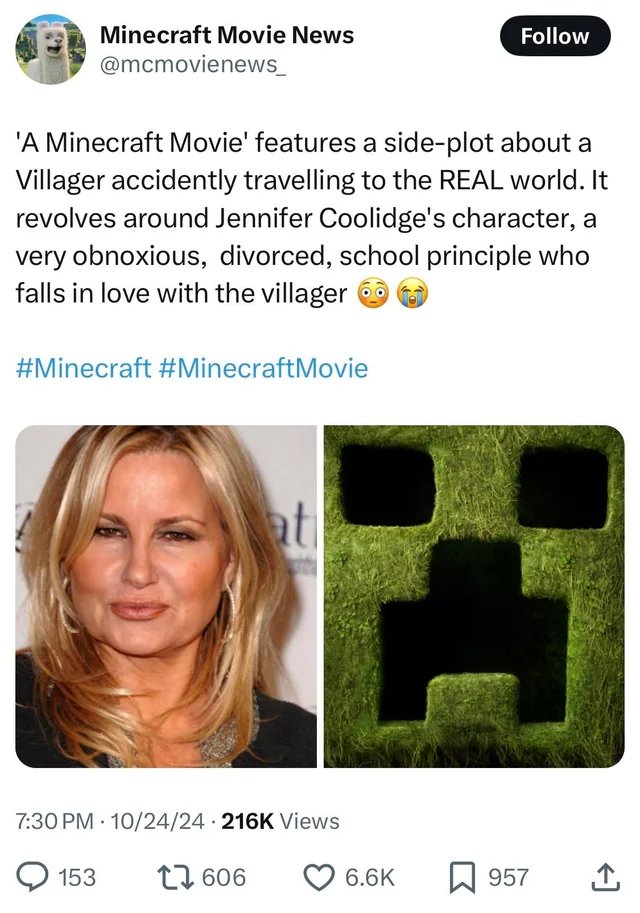
Task: Click the 7:30 PM timestamp
Action: [54, 821]
